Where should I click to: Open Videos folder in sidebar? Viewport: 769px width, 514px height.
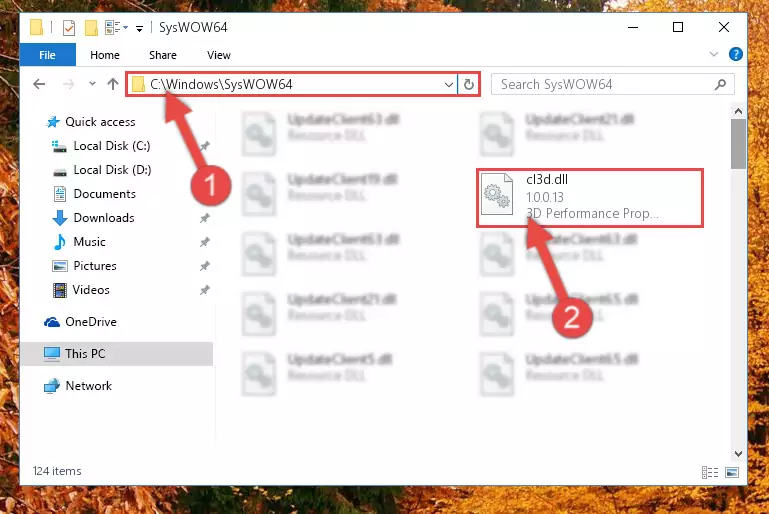(91, 290)
